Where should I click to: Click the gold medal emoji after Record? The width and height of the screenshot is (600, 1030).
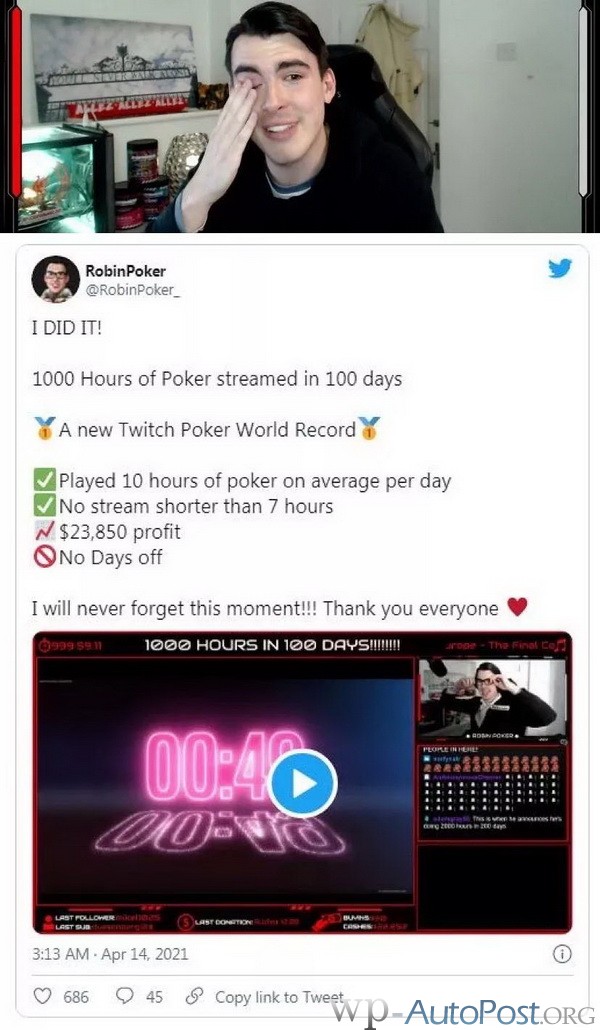click(x=369, y=430)
